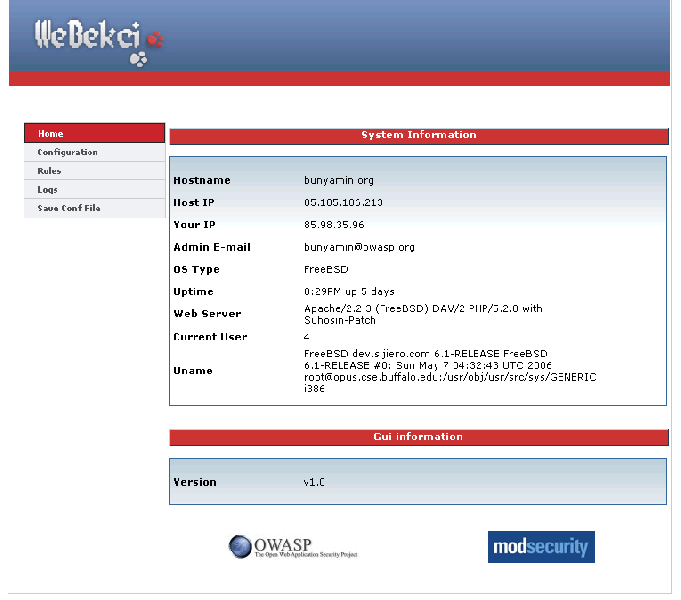This screenshot has height=600, width=681.
Task: Click the Version value v1.0
Action: tap(314, 482)
